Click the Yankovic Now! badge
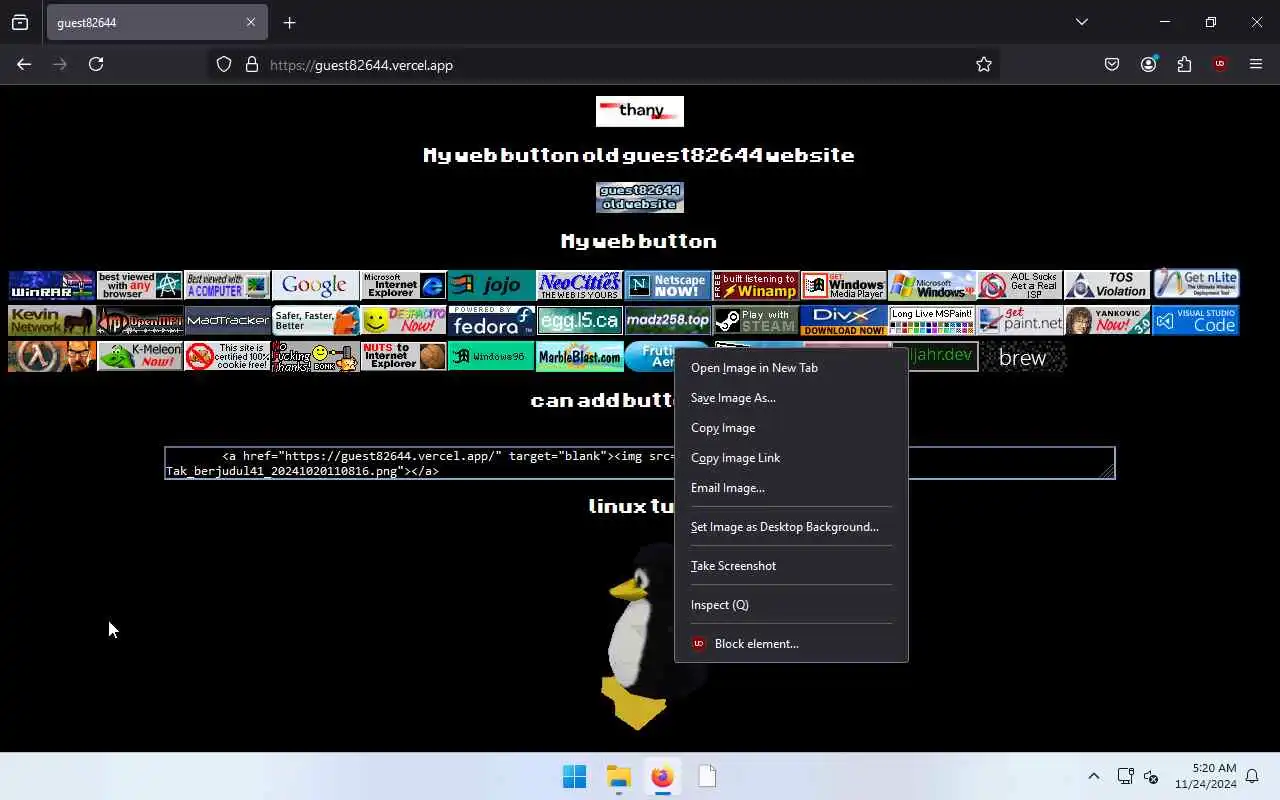1280x800 pixels. 1107,321
